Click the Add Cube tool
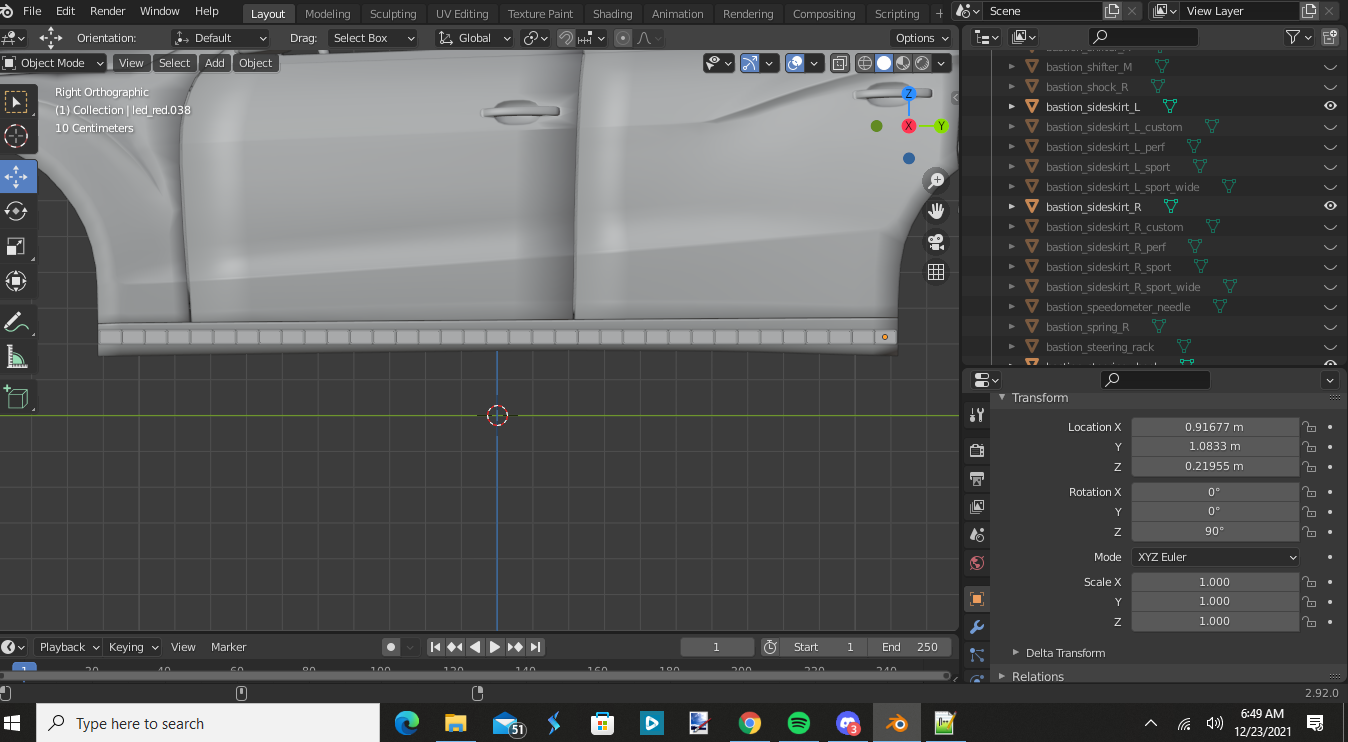This screenshot has width=1348, height=742. [x=17, y=397]
